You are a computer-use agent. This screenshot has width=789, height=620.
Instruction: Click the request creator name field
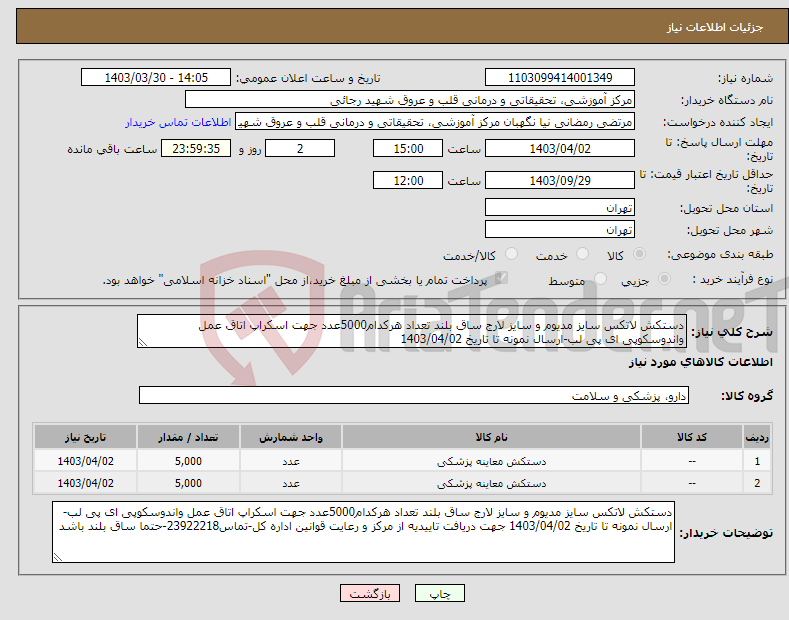pyautogui.click(x=435, y=122)
